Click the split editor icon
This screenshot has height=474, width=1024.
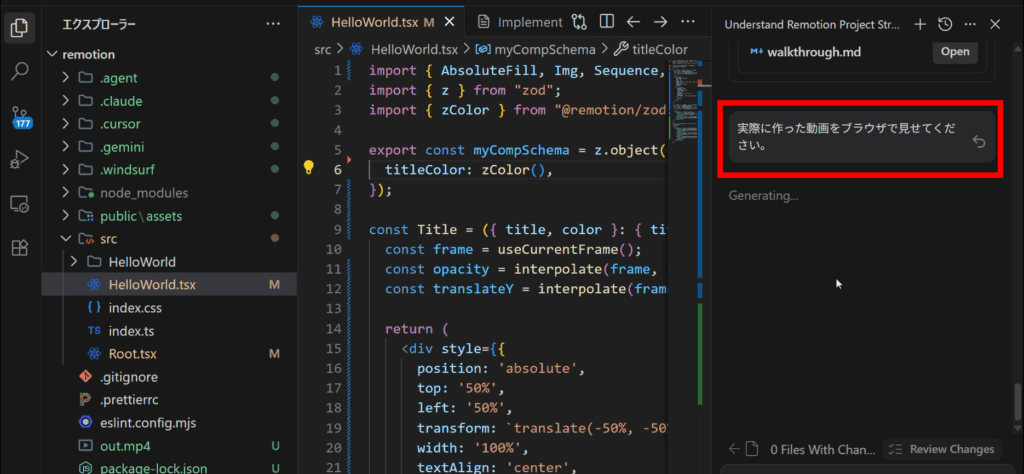click(x=606, y=21)
